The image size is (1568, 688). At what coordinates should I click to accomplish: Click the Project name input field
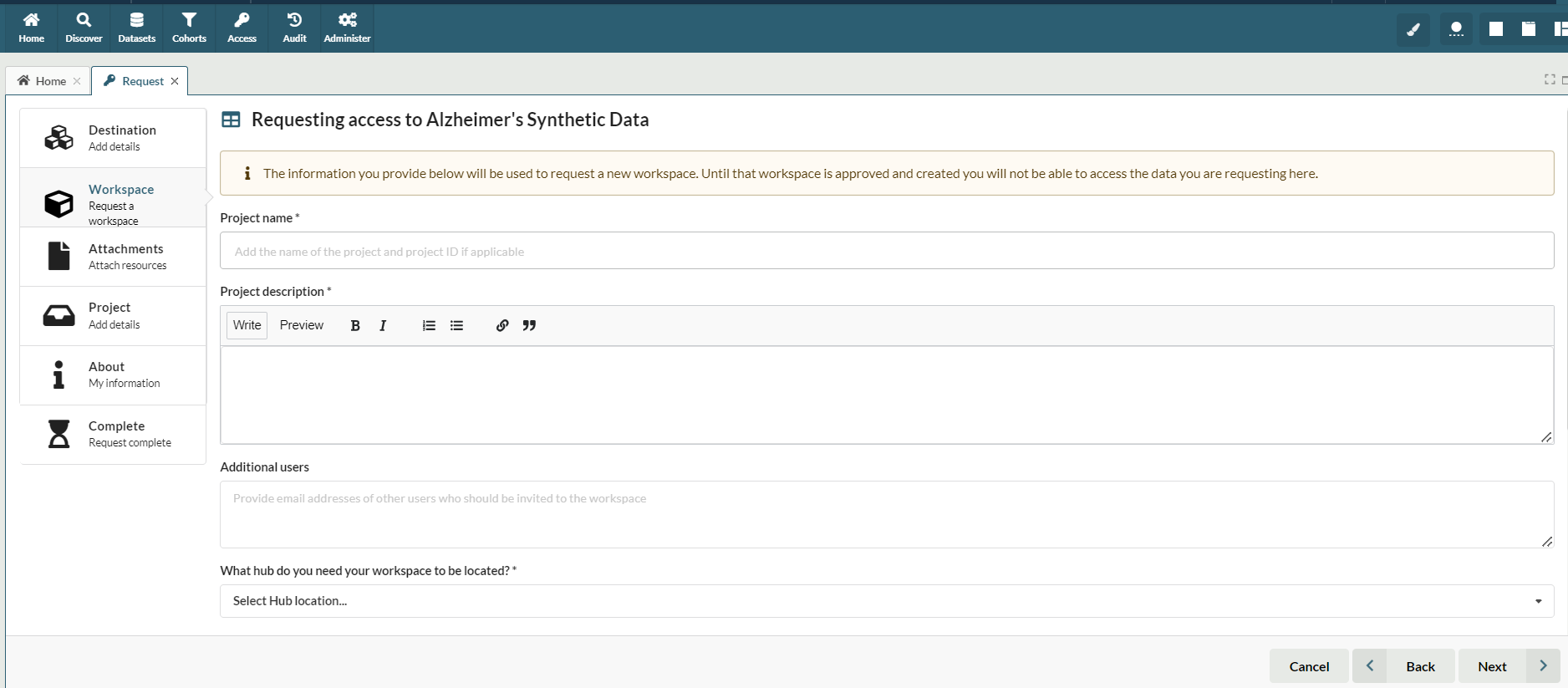(x=886, y=252)
